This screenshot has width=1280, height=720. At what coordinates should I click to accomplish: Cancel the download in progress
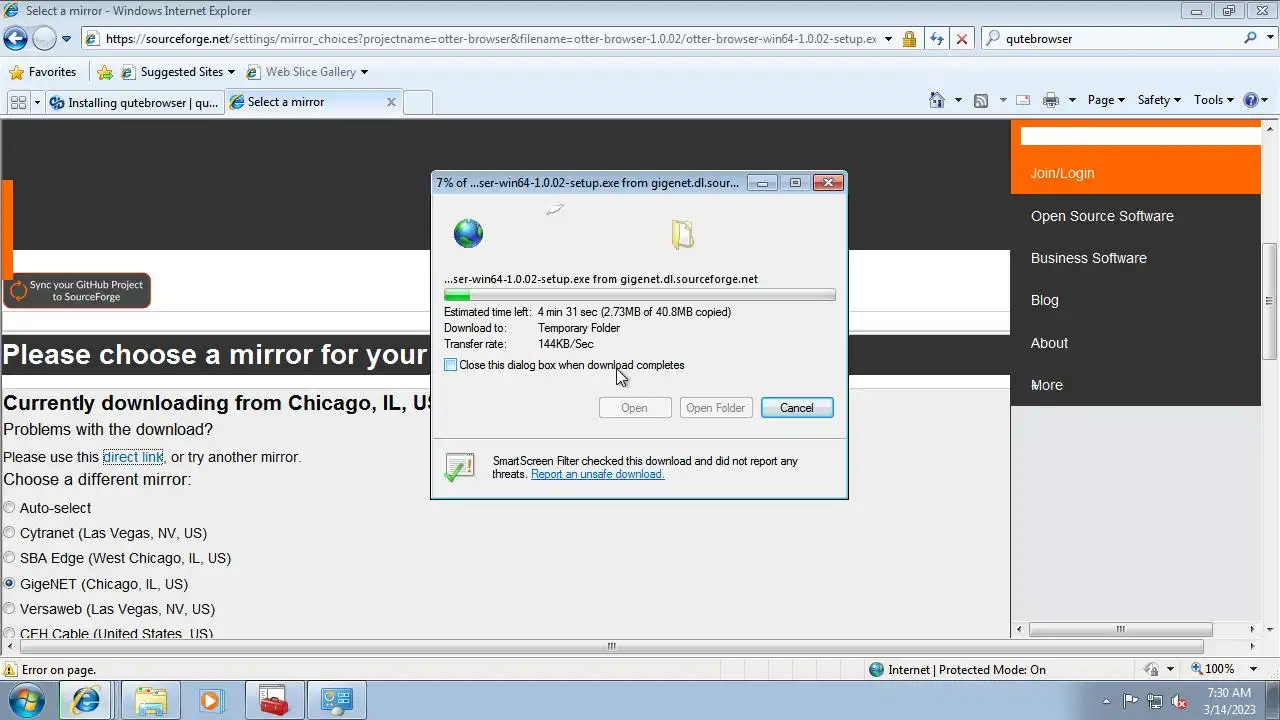tap(797, 408)
